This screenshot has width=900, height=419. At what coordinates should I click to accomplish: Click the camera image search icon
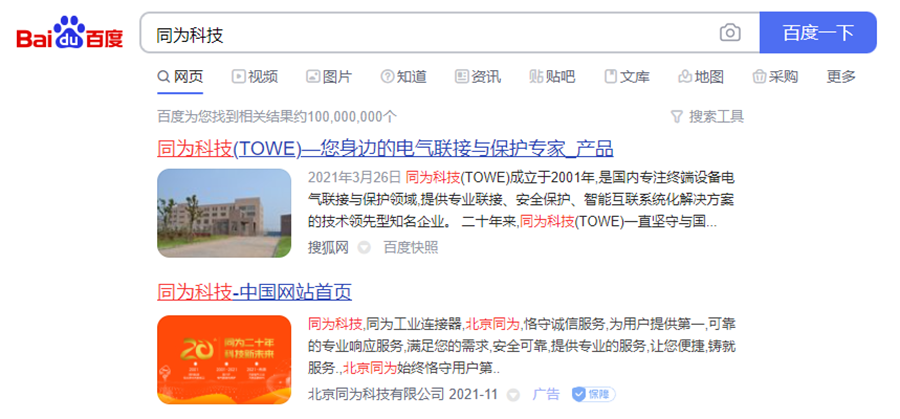[x=730, y=33]
